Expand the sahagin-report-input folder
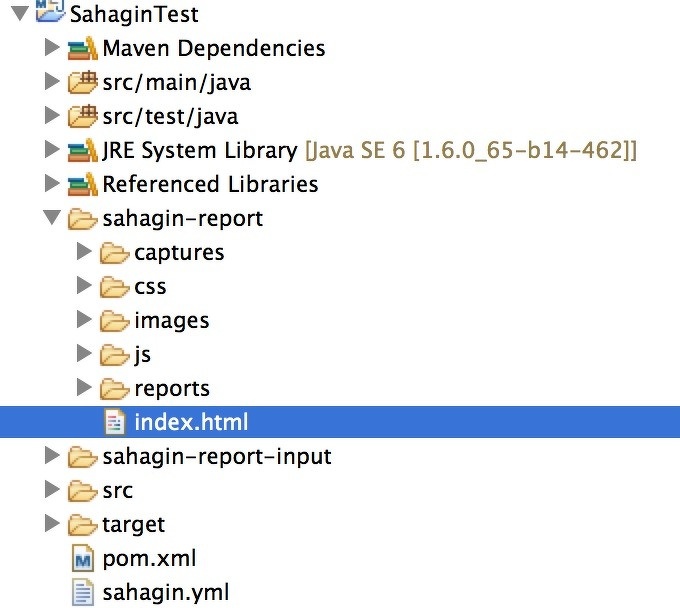This screenshot has width=680, height=608. [x=52, y=456]
